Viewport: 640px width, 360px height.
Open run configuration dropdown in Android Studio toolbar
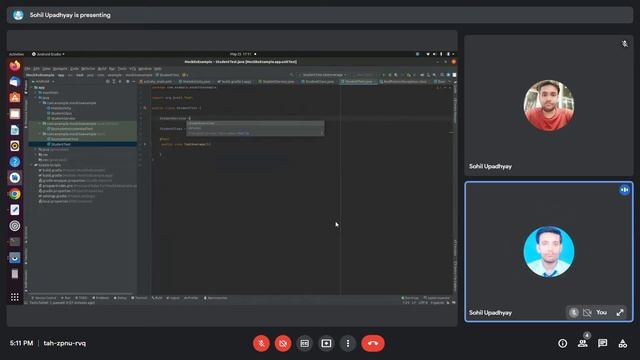tap(323, 75)
